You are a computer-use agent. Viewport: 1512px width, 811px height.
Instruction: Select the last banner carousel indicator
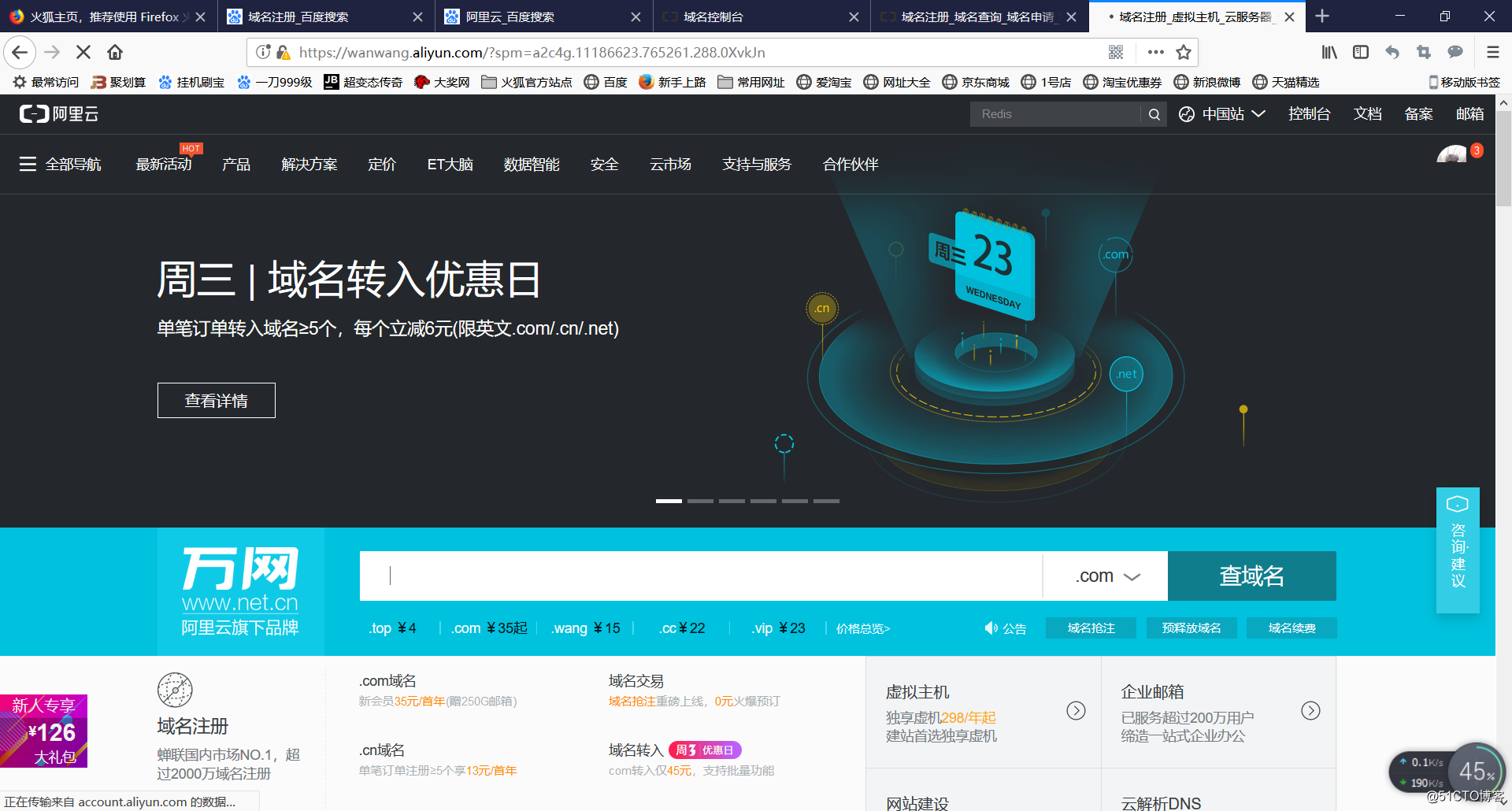coord(826,501)
